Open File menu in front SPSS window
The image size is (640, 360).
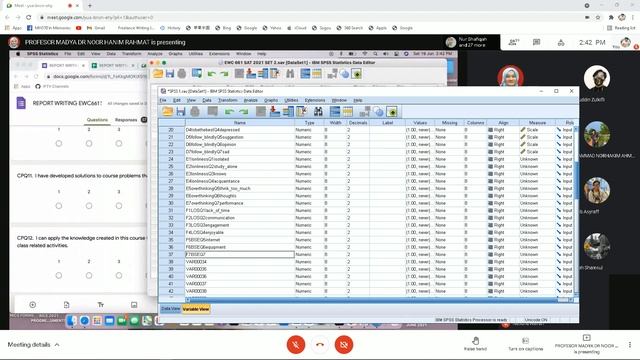163,100
